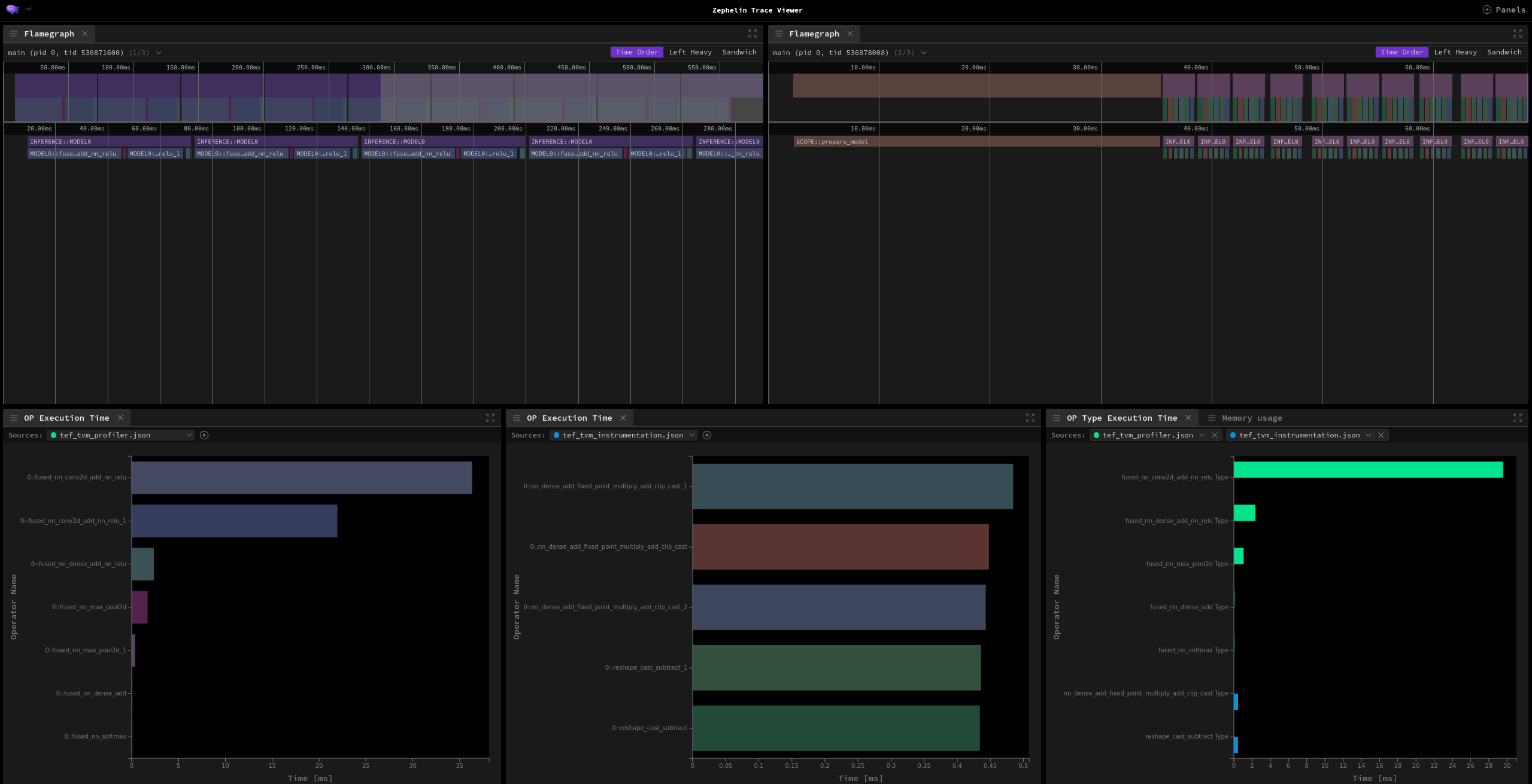
Task: Click the blue reshape_cast_subtract Type bar
Action: coord(1236,745)
